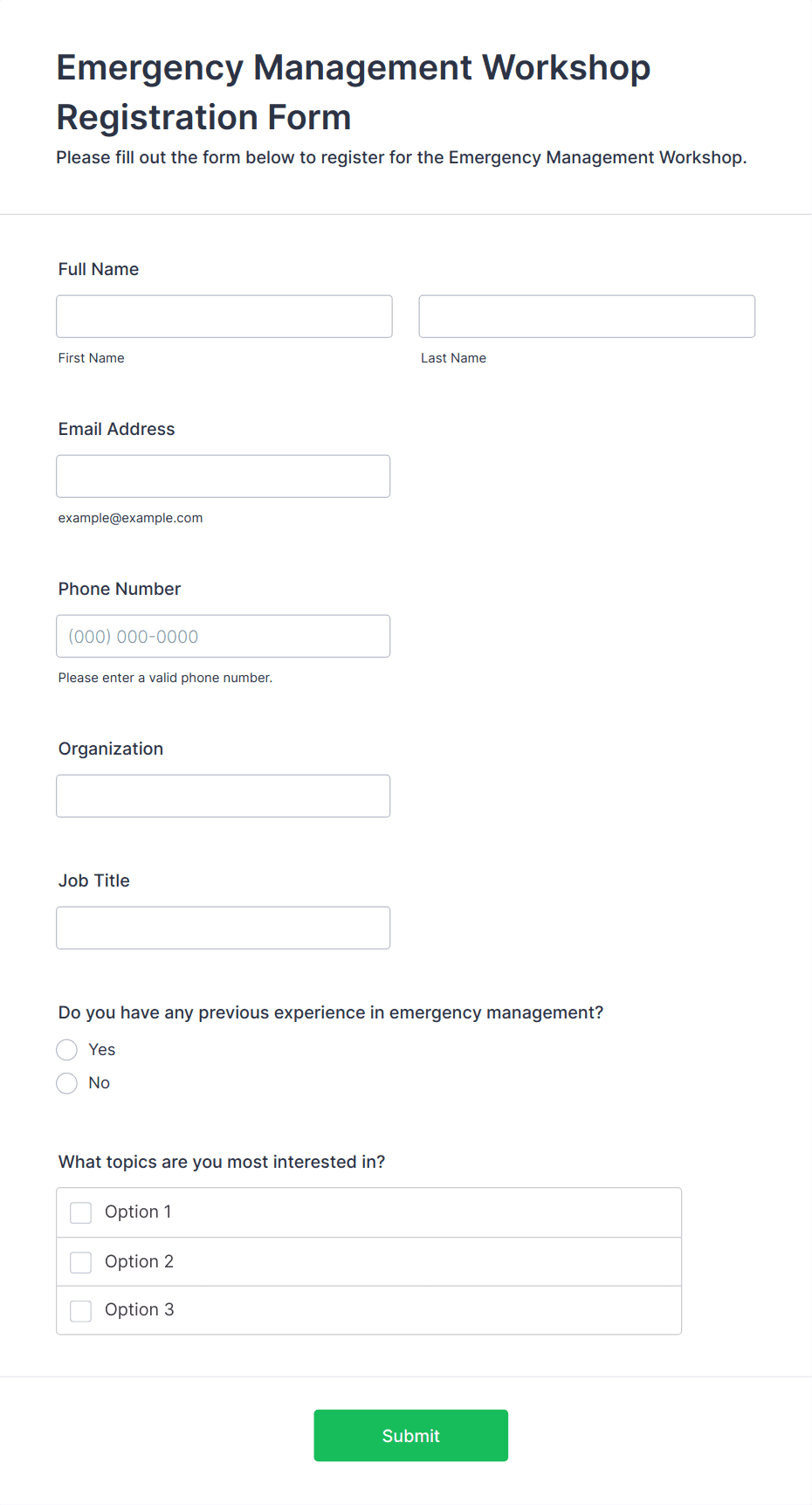
Task: Click the Last Name input box
Action: coord(587,316)
